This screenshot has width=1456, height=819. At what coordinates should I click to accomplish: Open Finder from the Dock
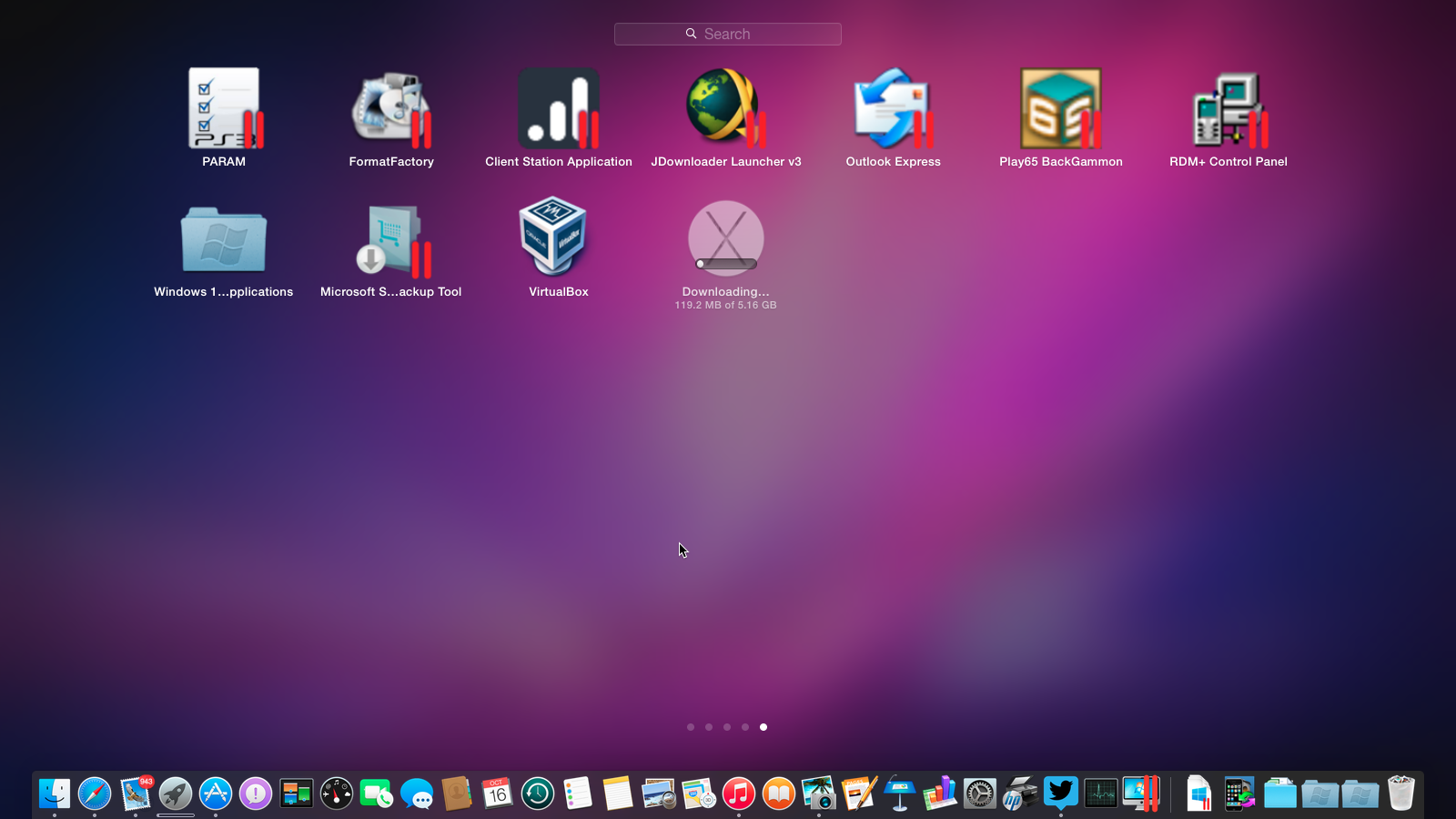point(55,794)
